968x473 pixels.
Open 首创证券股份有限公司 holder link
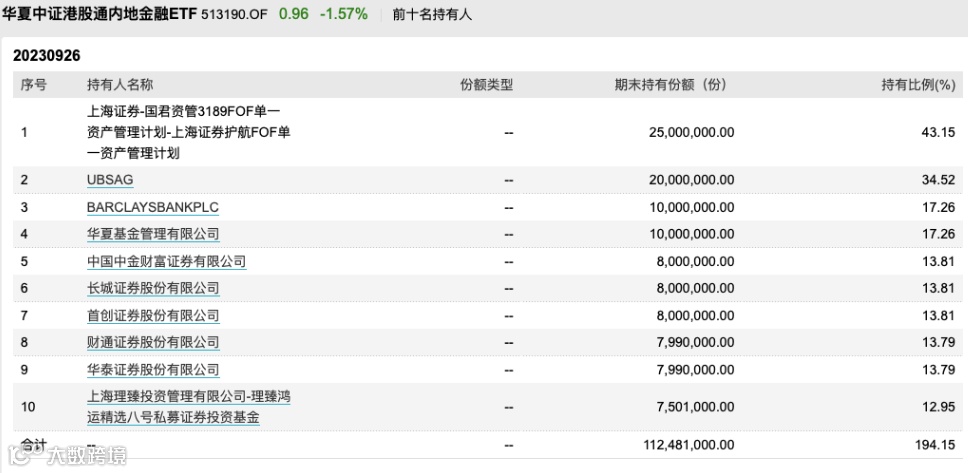coord(153,316)
